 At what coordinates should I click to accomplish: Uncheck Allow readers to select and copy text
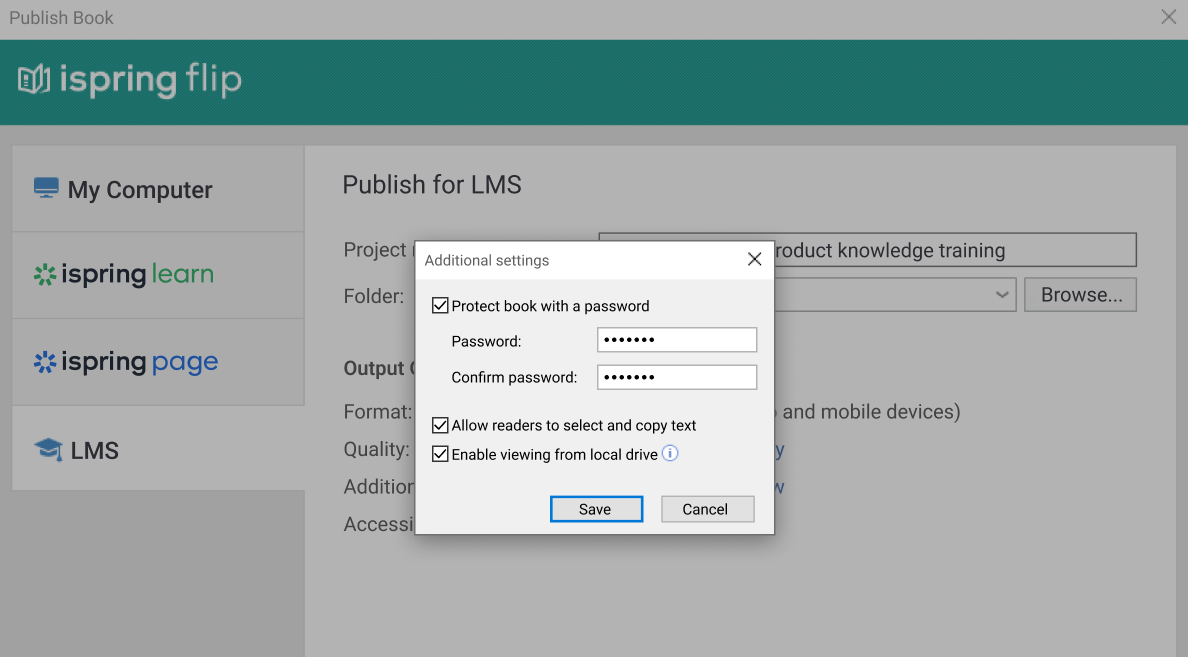(x=440, y=424)
